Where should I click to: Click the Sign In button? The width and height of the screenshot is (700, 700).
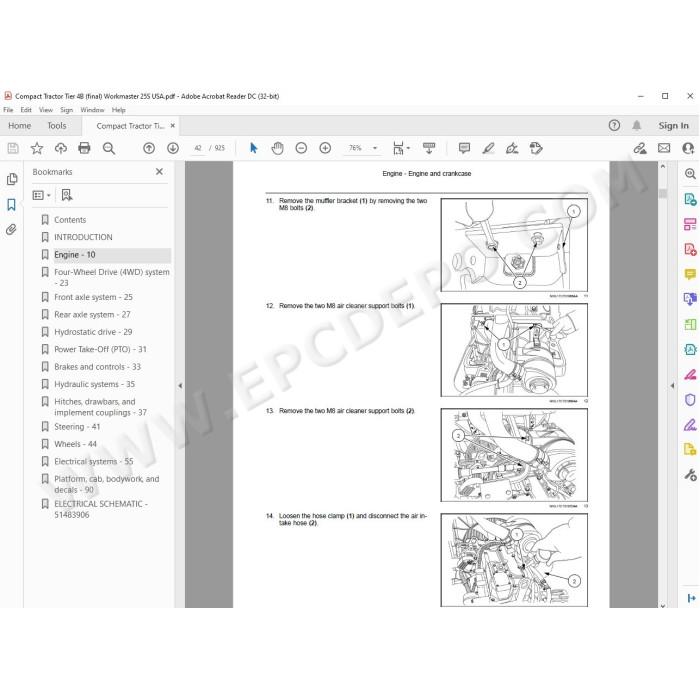point(673,126)
